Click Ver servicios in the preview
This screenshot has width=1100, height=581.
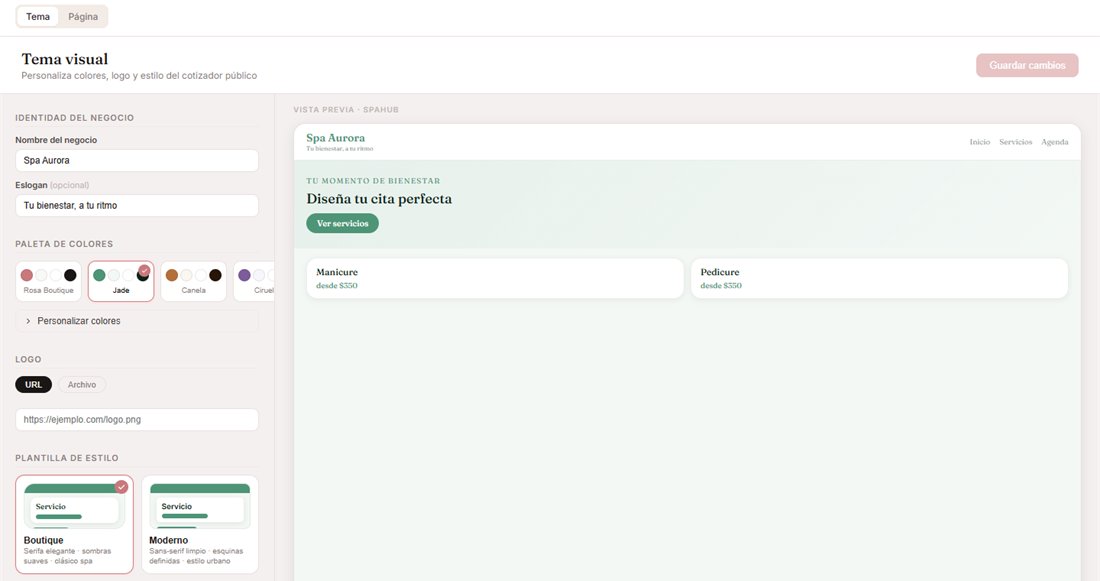342,223
